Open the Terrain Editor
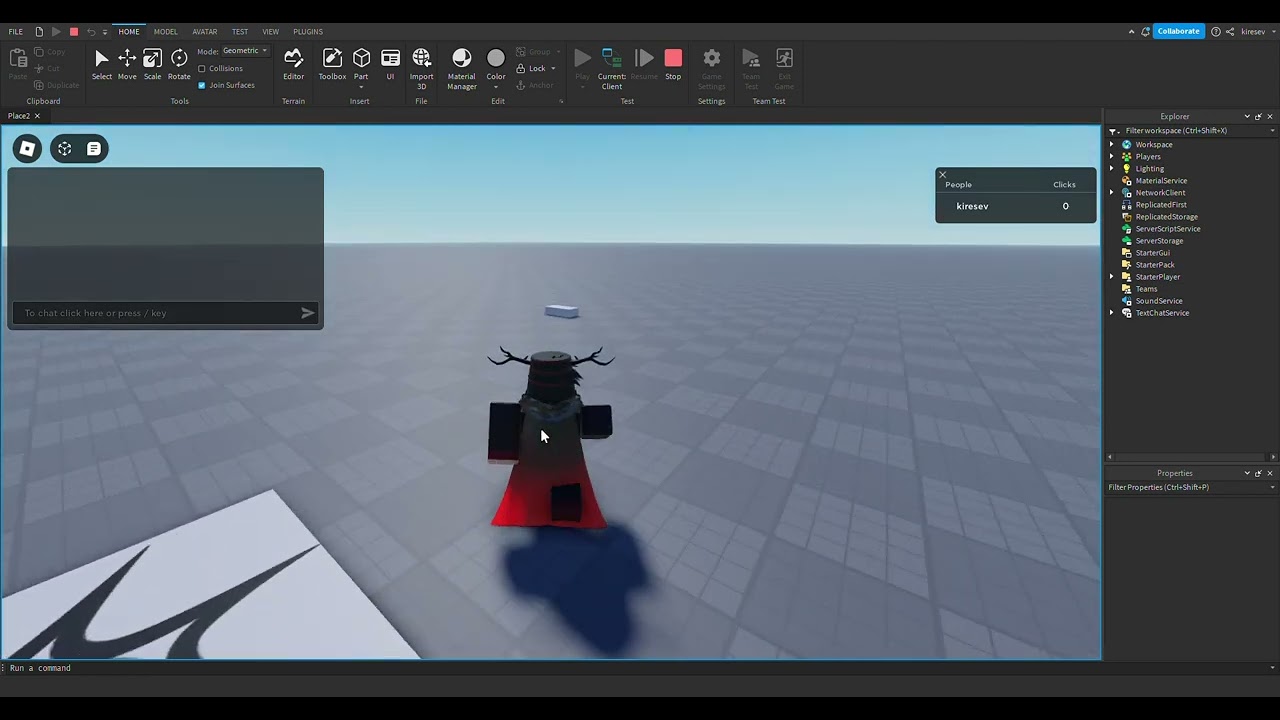The width and height of the screenshot is (1280, 720). [293, 65]
